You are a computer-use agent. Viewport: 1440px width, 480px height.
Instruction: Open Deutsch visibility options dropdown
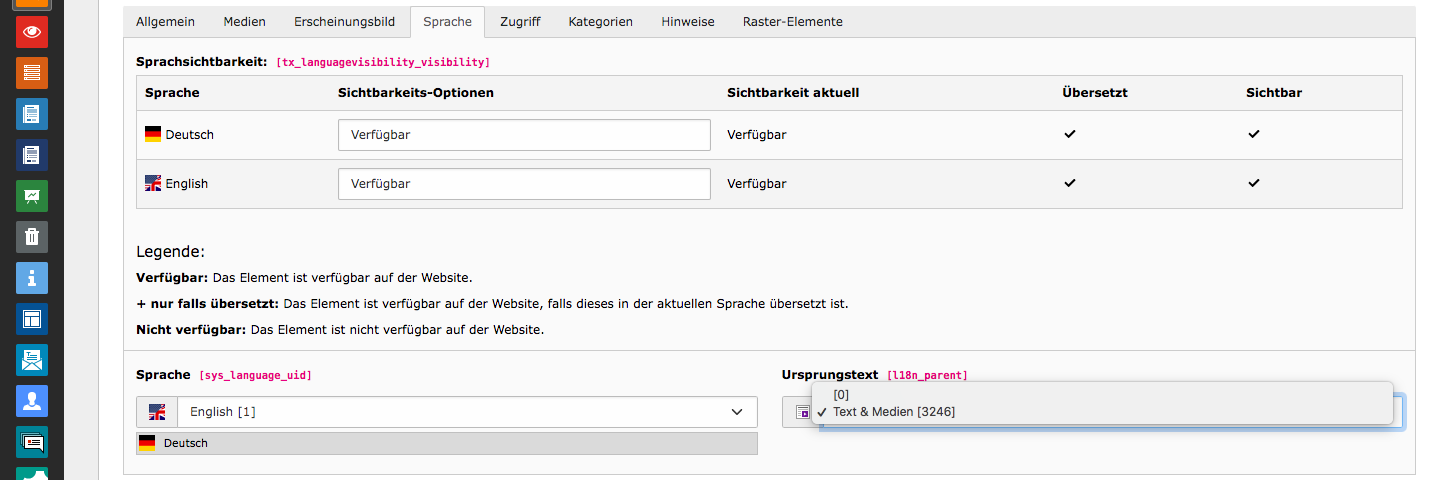pyautogui.click(x=524, y=135)
